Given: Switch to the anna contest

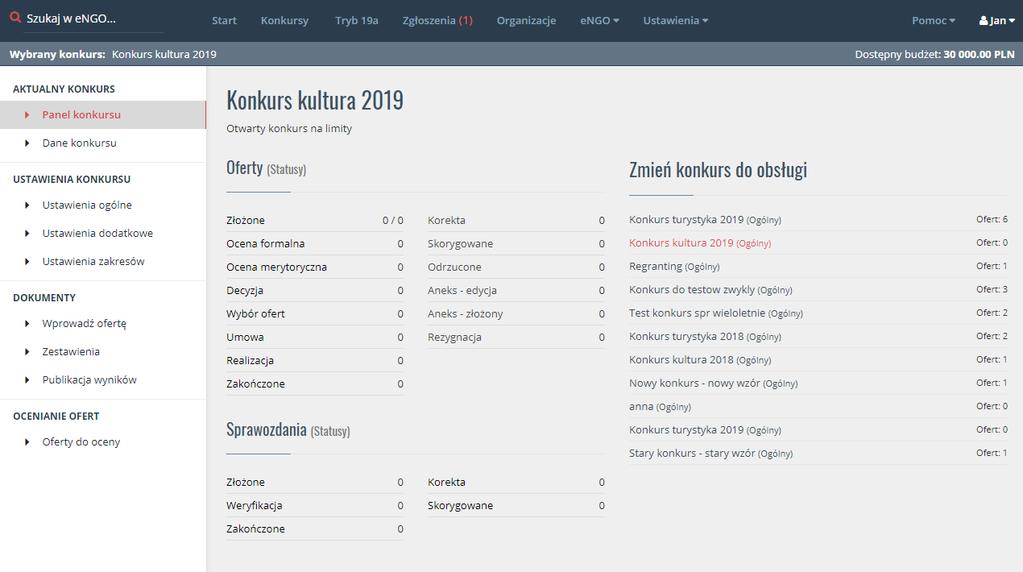Looking at the screenshot, I should click(818, 406).
